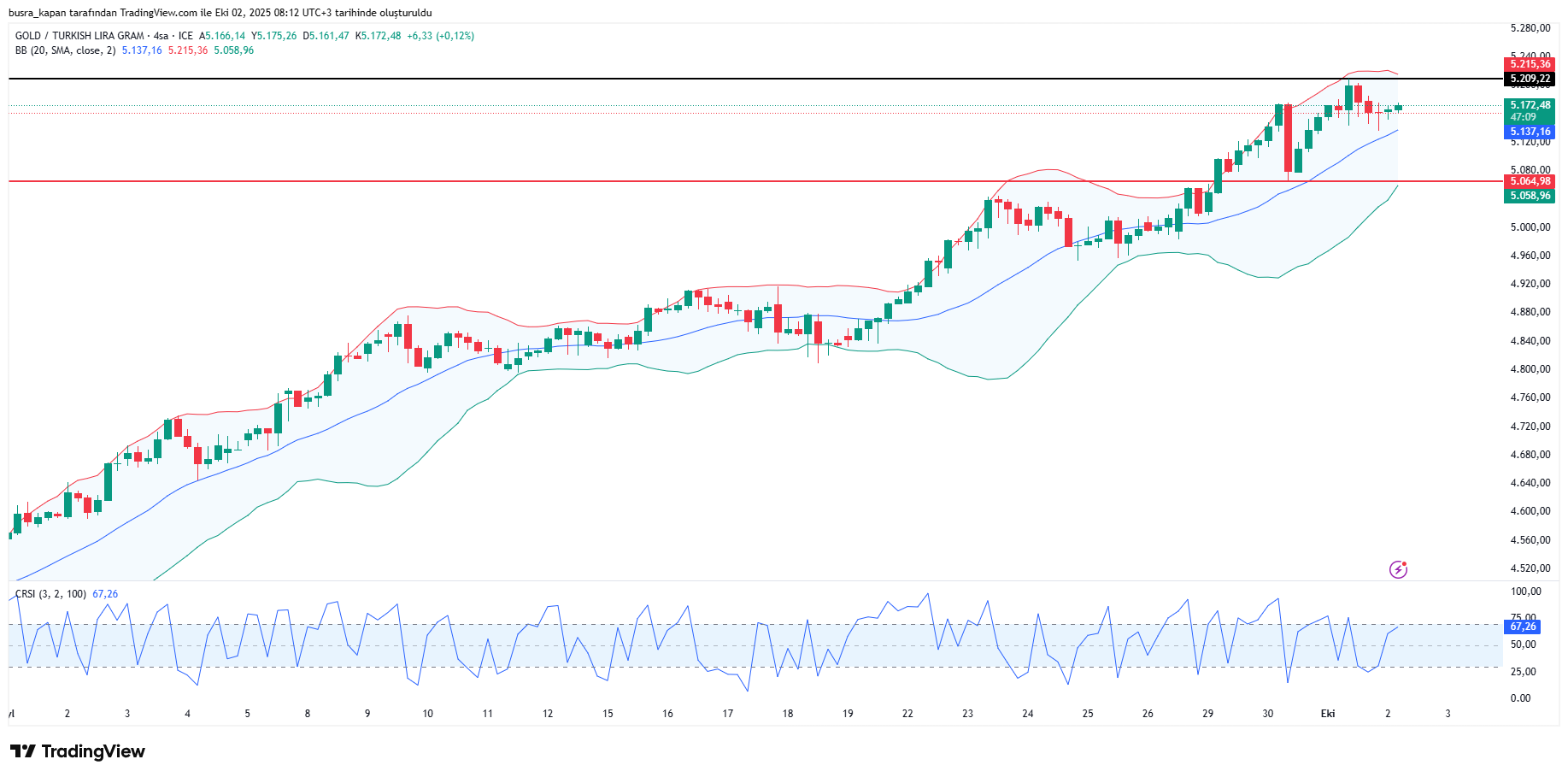Click the 4sa timeframe label in title
The image size is (1568, 777).
pyautogui.click(x=161, y=36)
